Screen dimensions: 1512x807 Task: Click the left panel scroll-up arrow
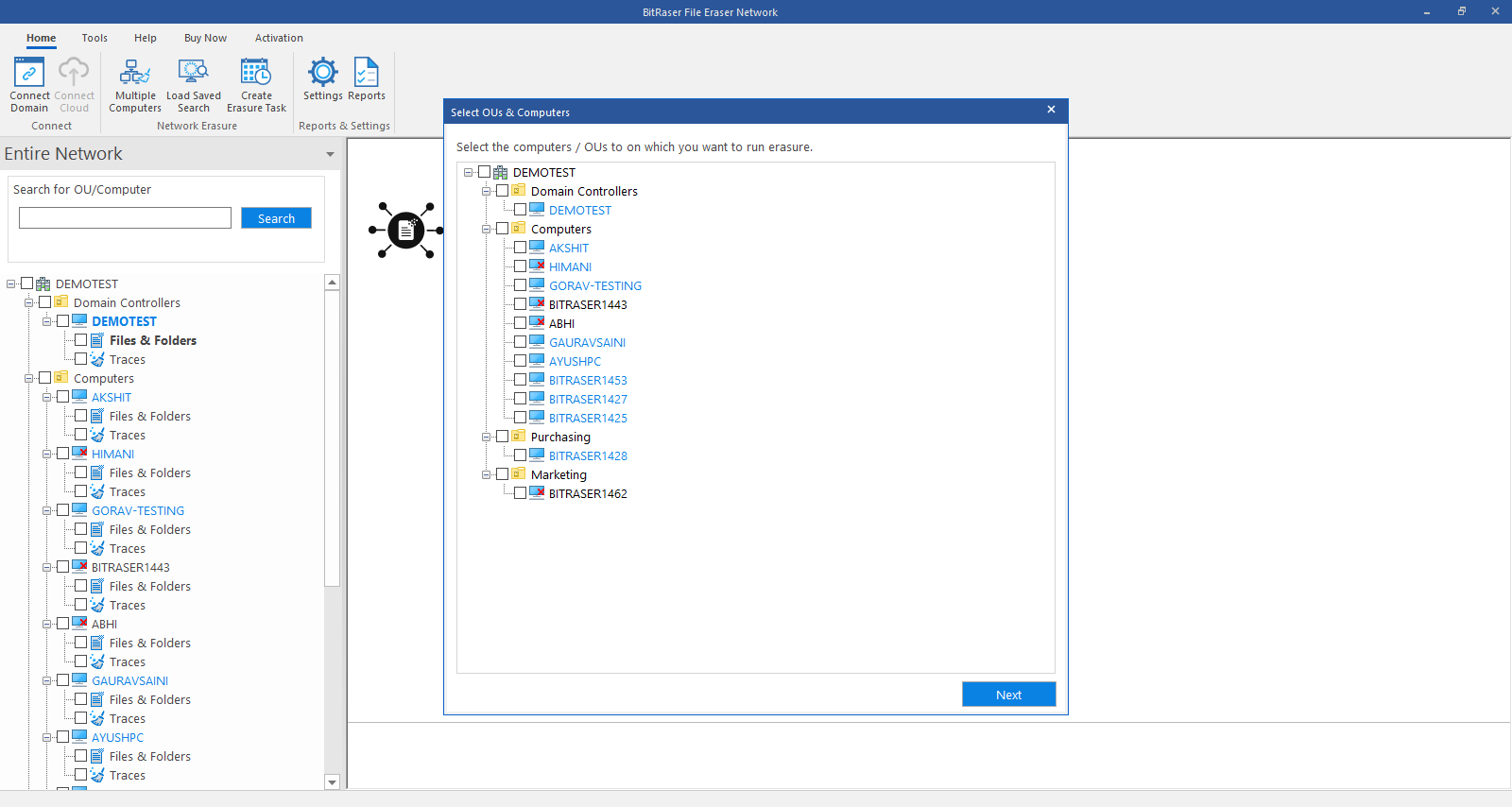[x=332, y=283]
